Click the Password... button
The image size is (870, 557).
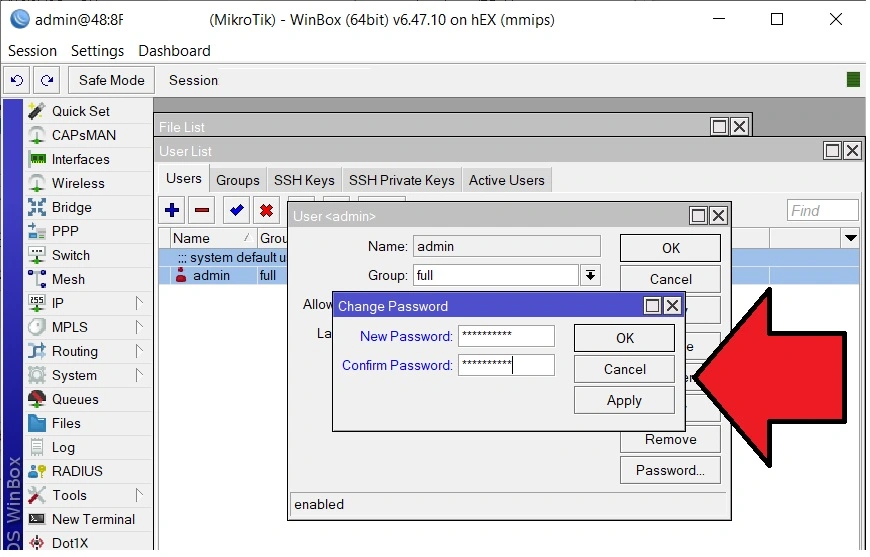tap(670, 470)
